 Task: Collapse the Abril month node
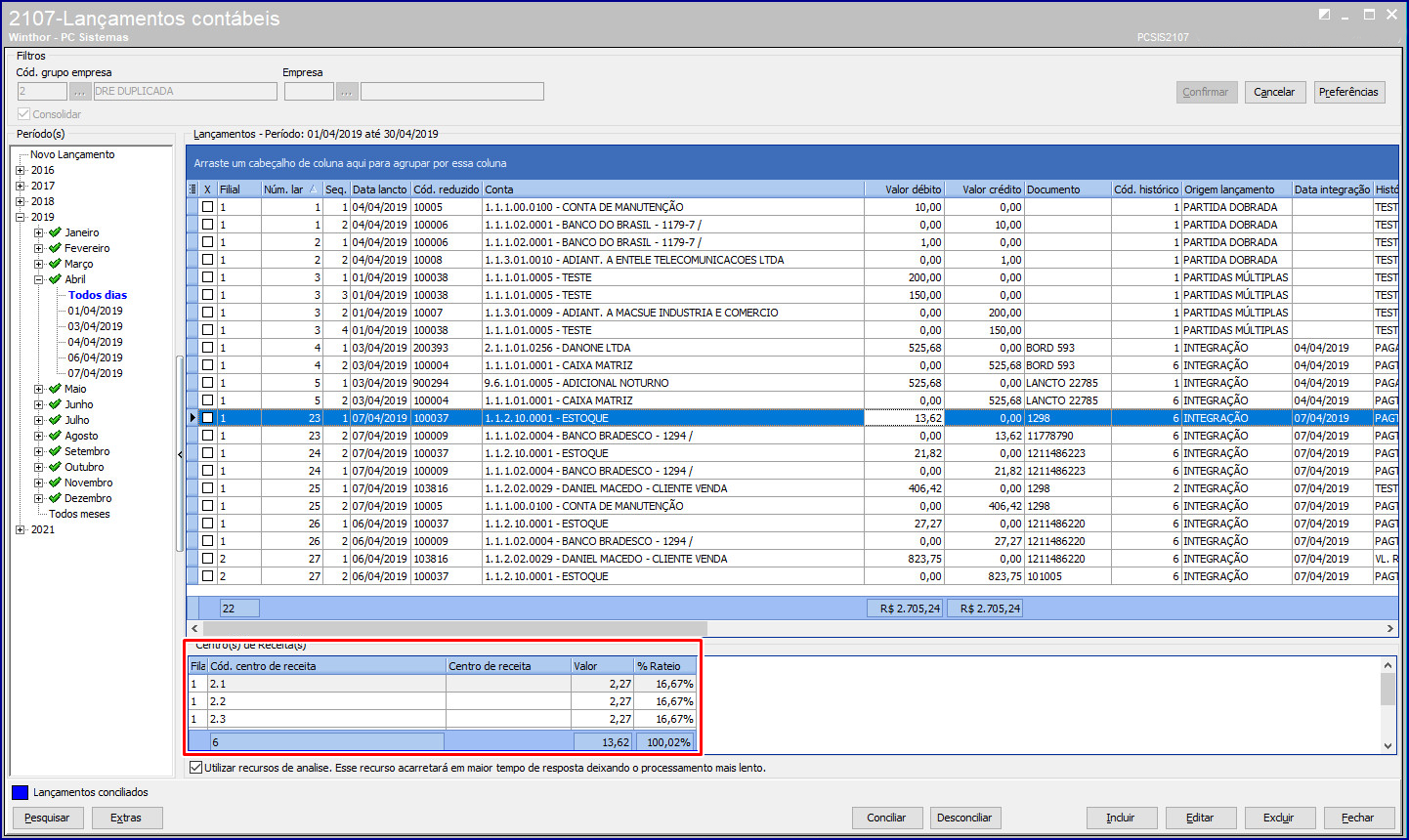39,279
